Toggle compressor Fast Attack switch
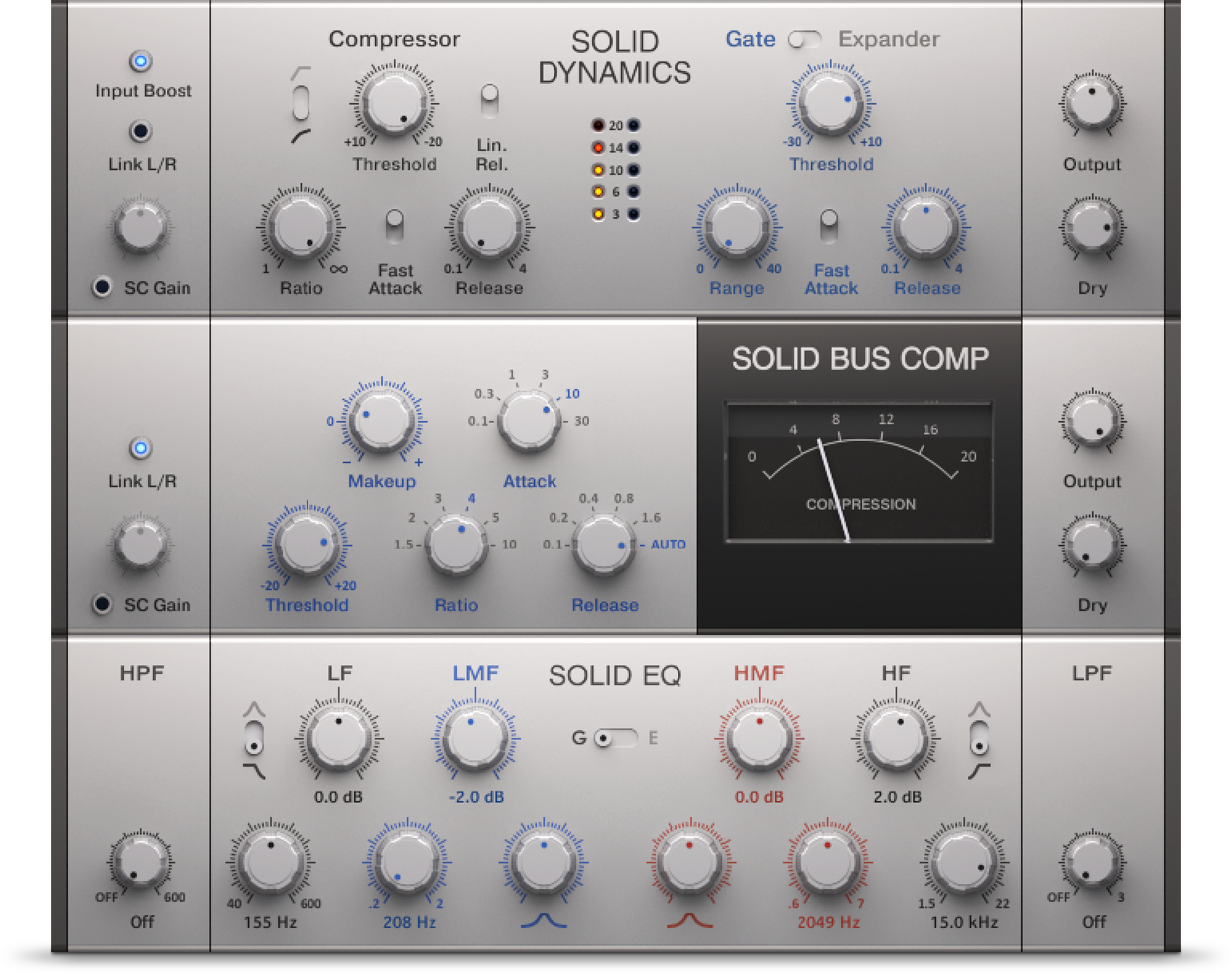 tap(394, 226)
